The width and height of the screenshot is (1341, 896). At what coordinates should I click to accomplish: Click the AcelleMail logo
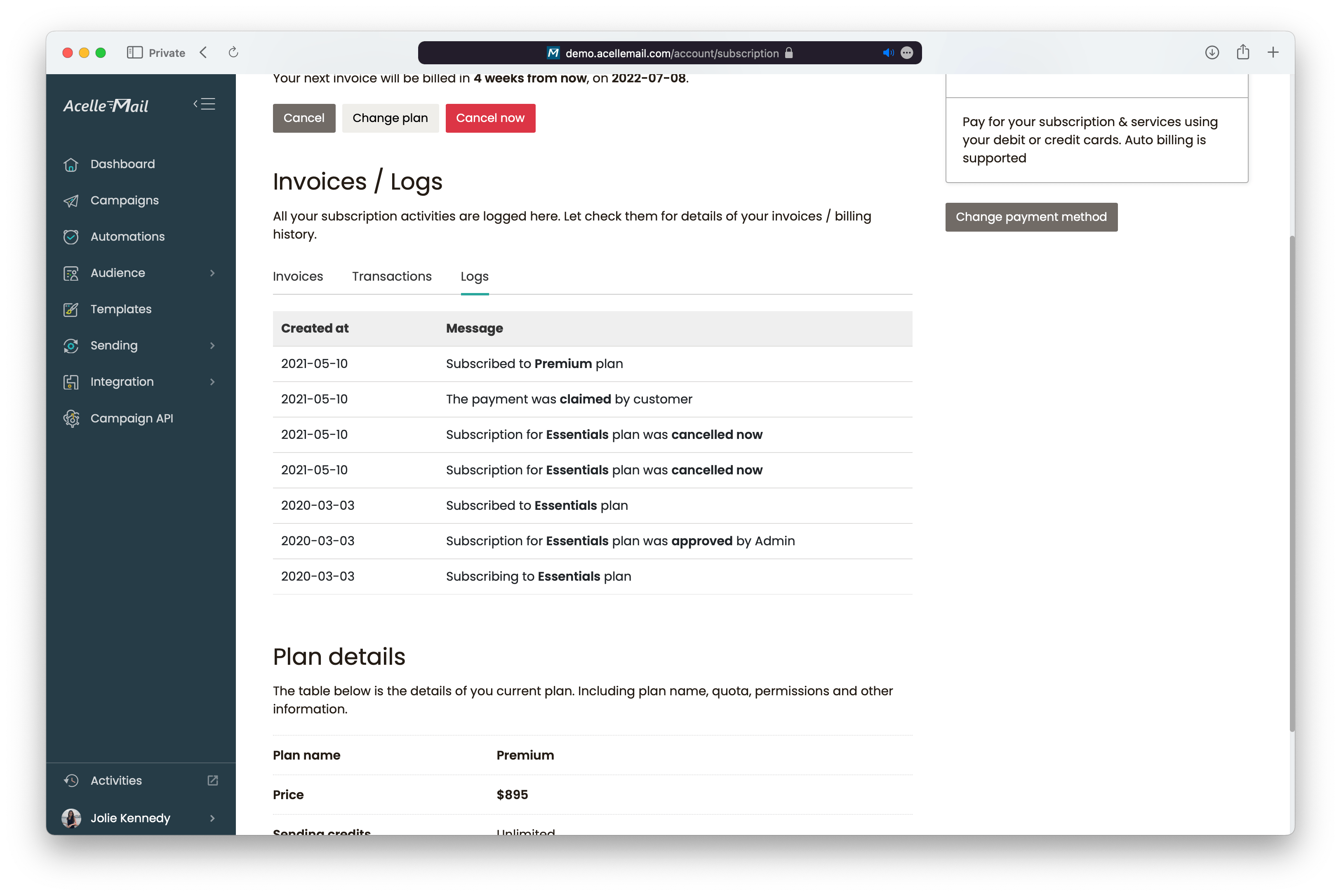[x=106, y=106]
